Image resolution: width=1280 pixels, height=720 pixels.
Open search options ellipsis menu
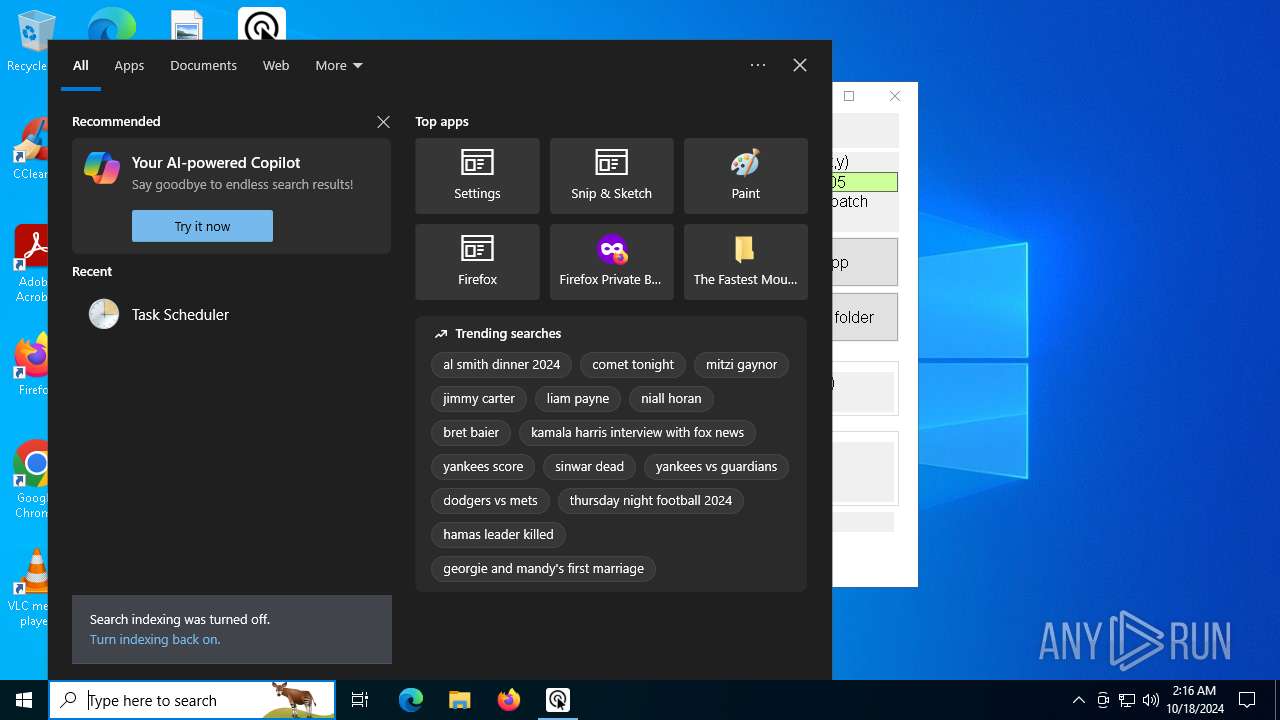(x=758, y=65)
